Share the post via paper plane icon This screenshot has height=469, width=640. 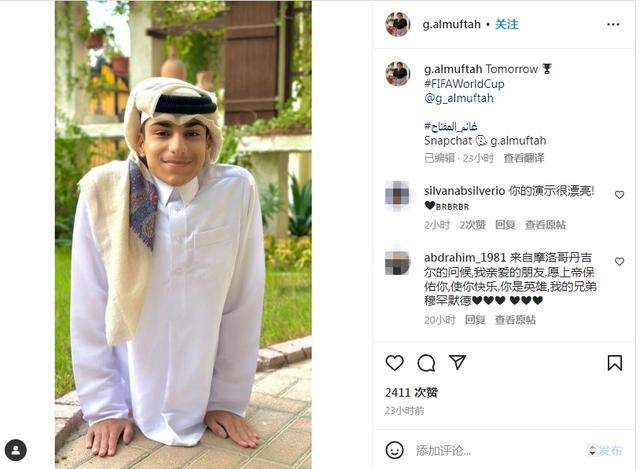(x=458, y=362)
